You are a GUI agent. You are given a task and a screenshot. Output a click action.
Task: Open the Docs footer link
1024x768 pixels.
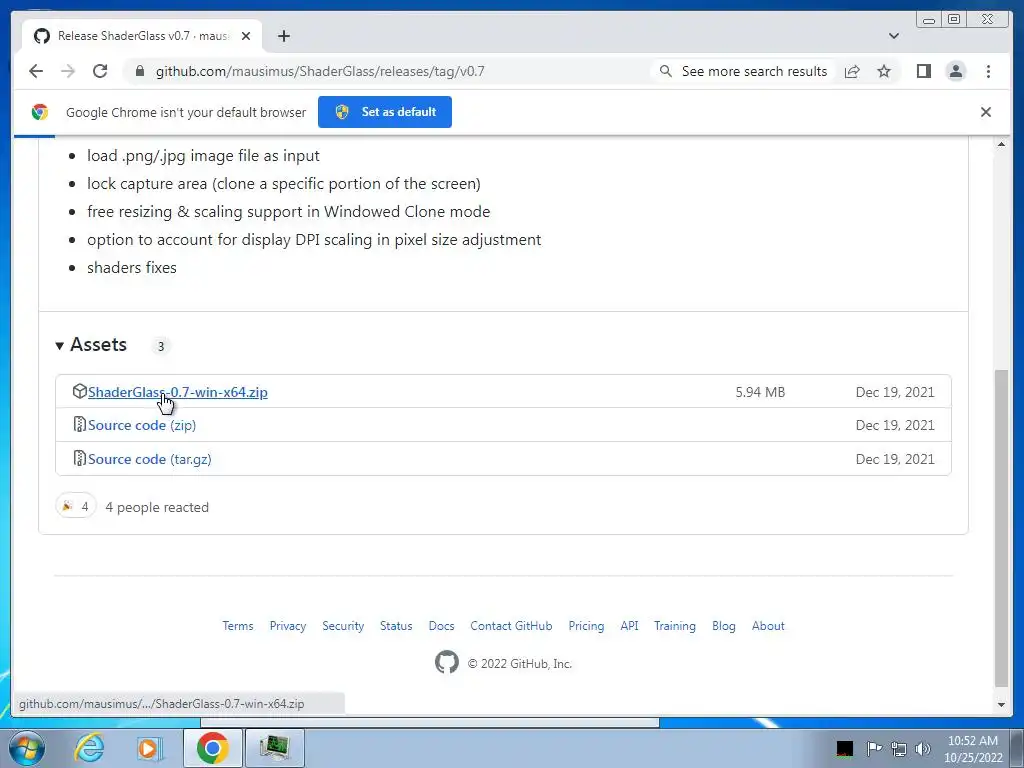click(x=441, y=626)
